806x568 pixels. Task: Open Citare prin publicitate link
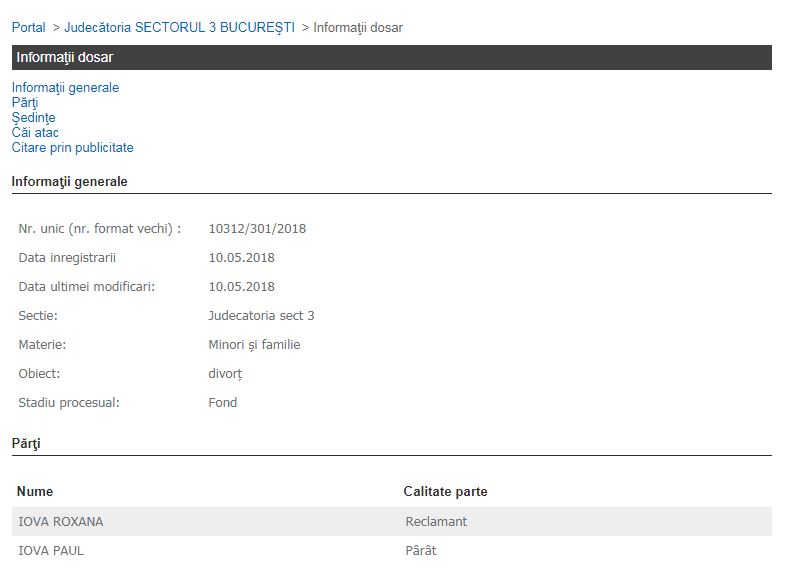point(72,148)
